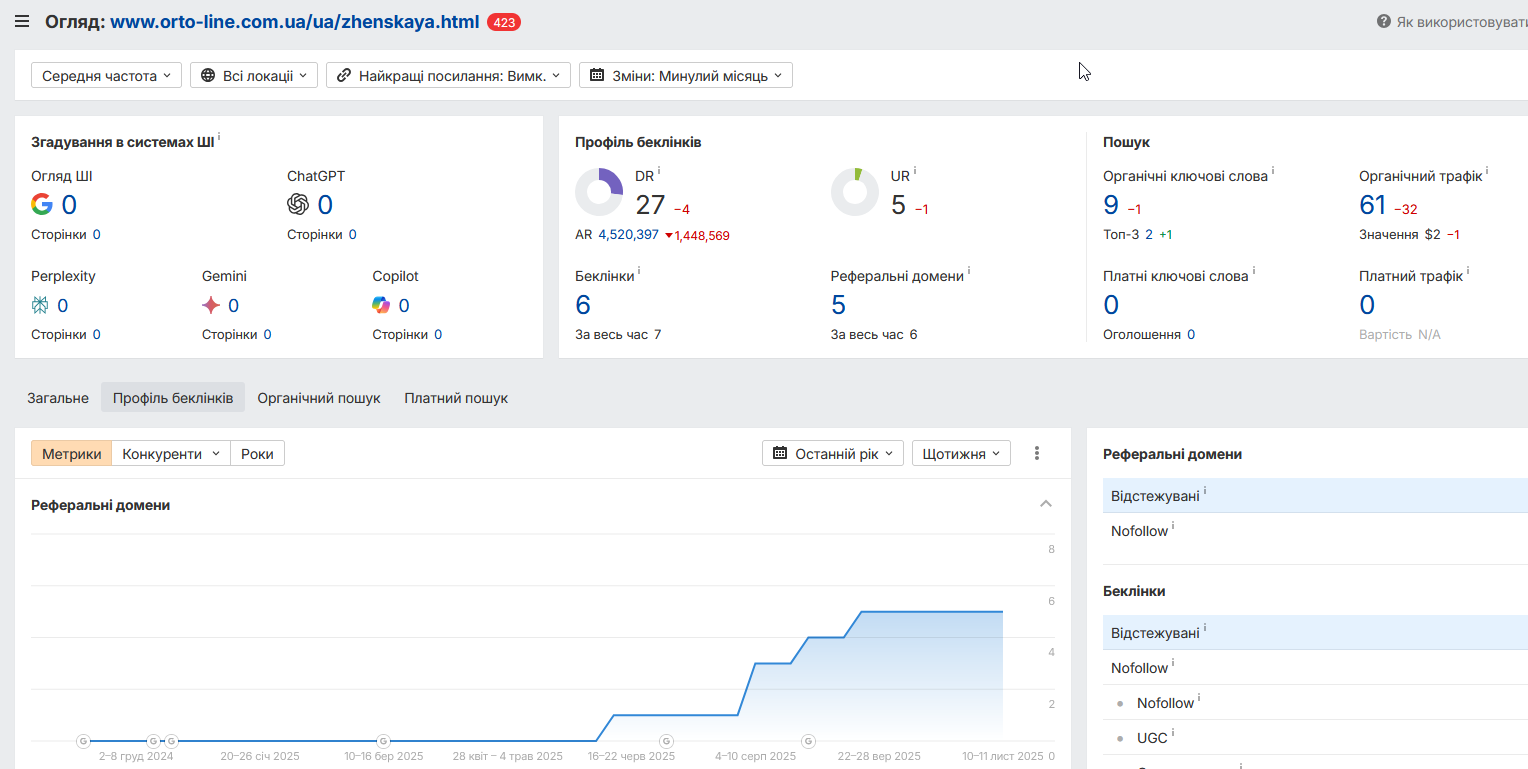Viewport: 1528px width, 769px height.
Task: Open the Як використовувати help link
Action: 1453,22
